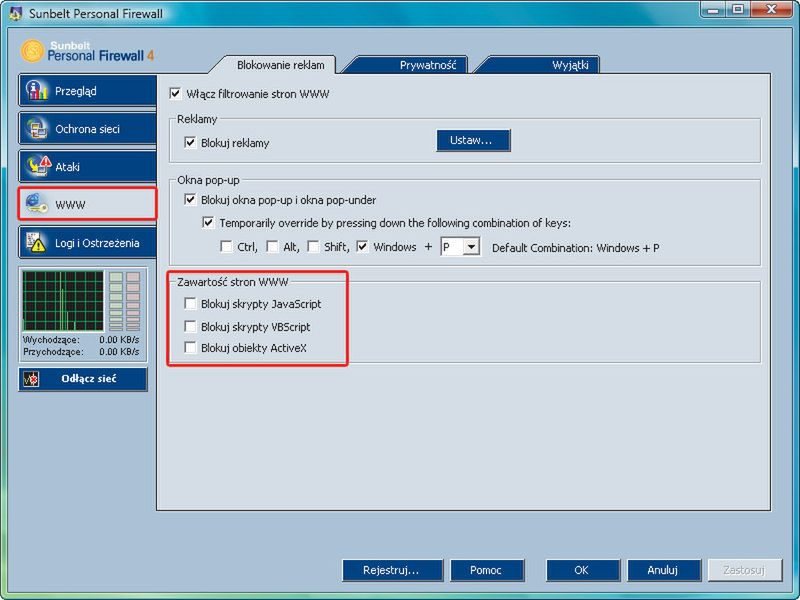Click the network traffic graph
The width and height of the screenshot is (800, 600).
tap(63, 301)
